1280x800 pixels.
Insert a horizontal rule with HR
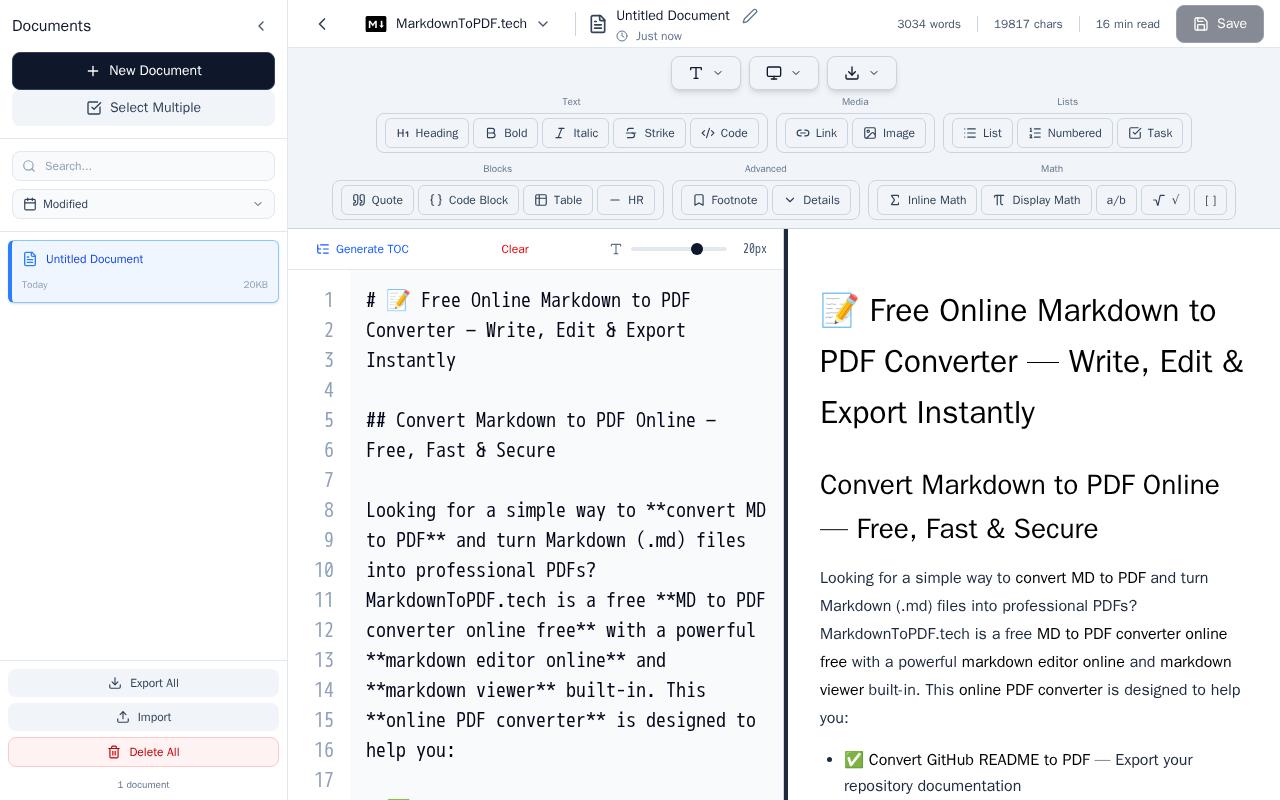[x=626, y=200]
